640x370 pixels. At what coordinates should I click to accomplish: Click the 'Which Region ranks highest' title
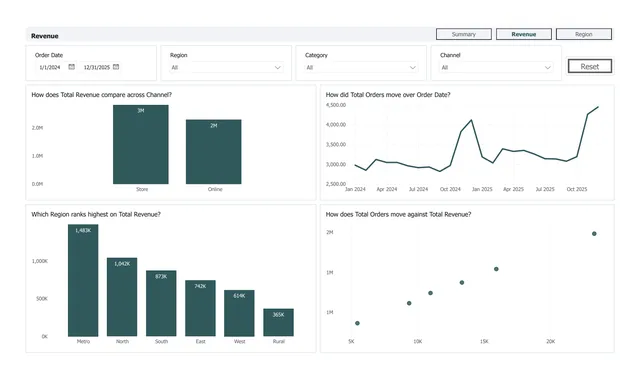tap(96, 214)
